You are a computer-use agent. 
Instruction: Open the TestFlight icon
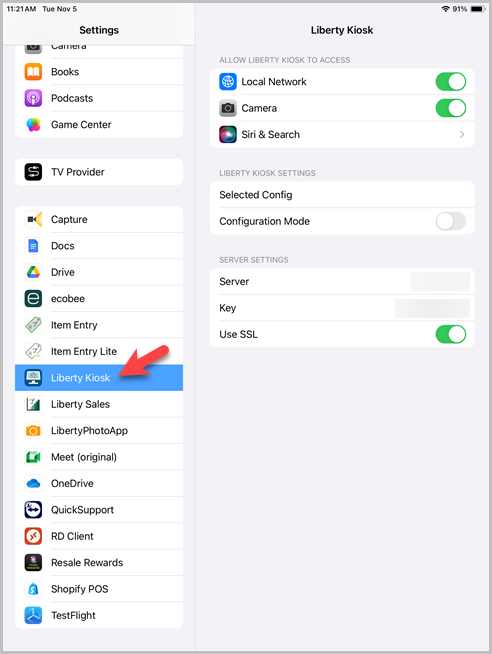pyautogui.click(x=33, y=615)
